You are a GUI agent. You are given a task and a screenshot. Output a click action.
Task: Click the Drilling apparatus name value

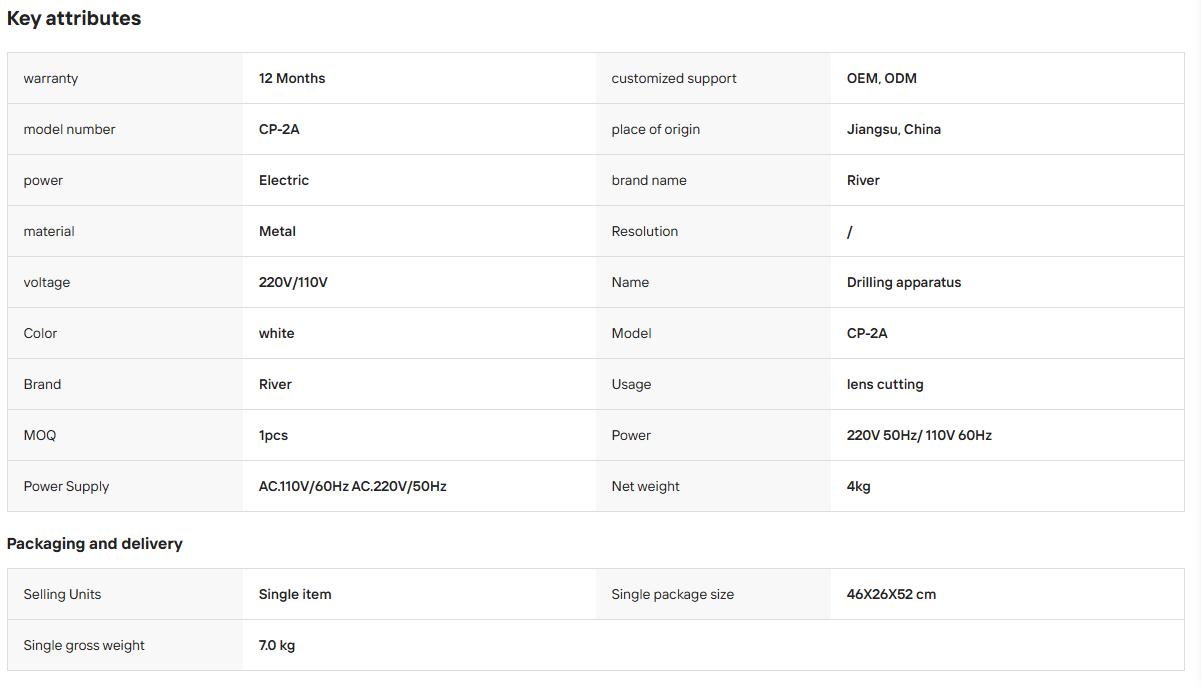pyautogui.click(x=904, y=282)
